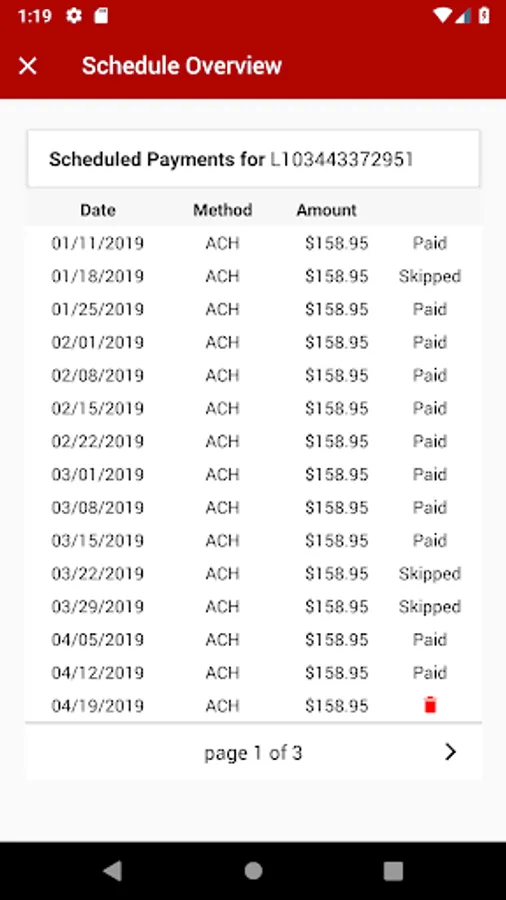Tap loan number L103443372951
This screenshot has height=900, width=506.
[342, 159]
